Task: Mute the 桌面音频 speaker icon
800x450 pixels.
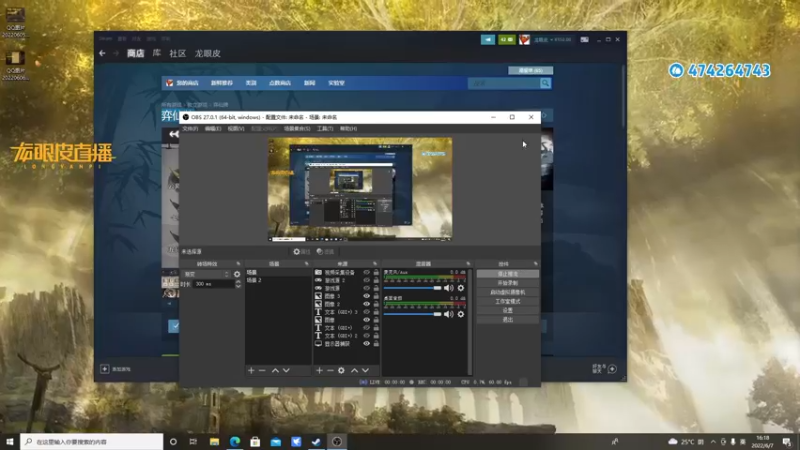Action: click(448, 314)
